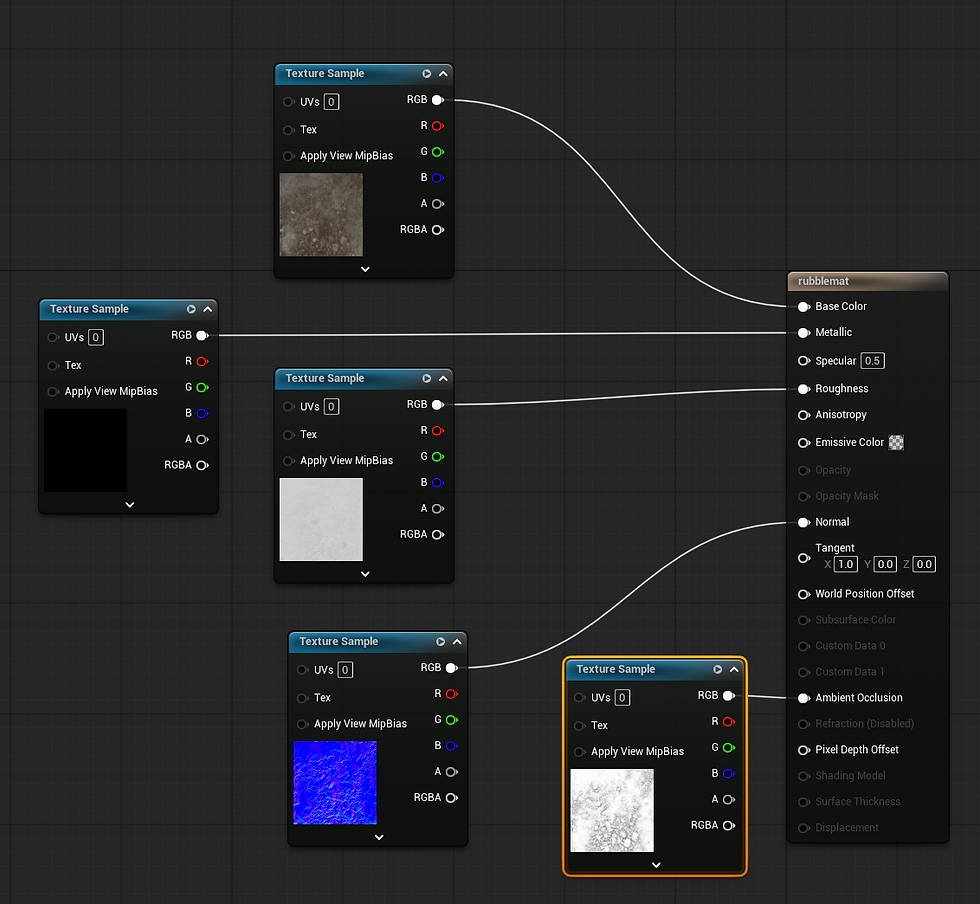Collapse the light gray Texture Sample with its header chevron
Image resolution: width=980 pixels, height=904 pixels.
pos(443,378)
